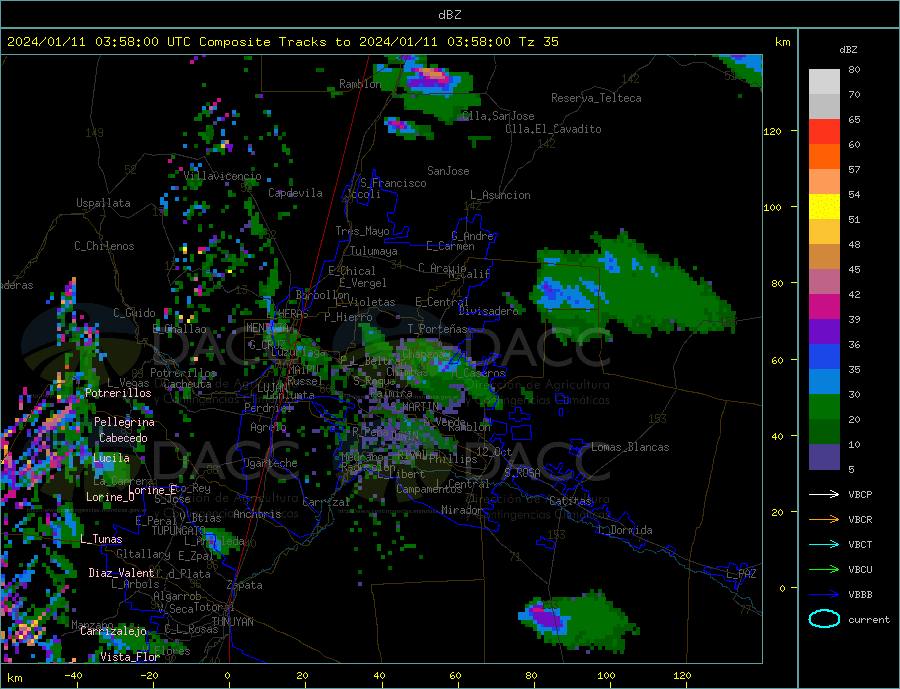Click the 'TUNUYAN' place label
The height and width of the screenshot is (689, 900).
[232, 622]
